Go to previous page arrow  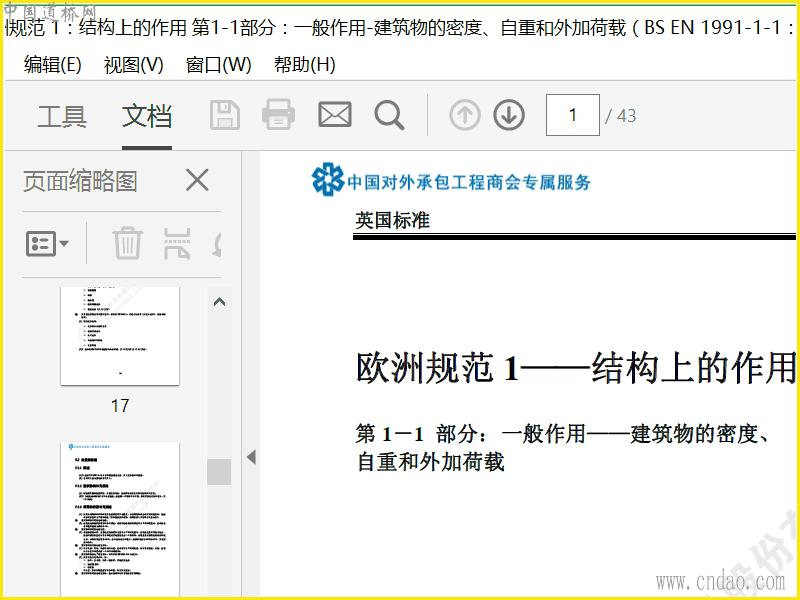[x=465, y=115]
